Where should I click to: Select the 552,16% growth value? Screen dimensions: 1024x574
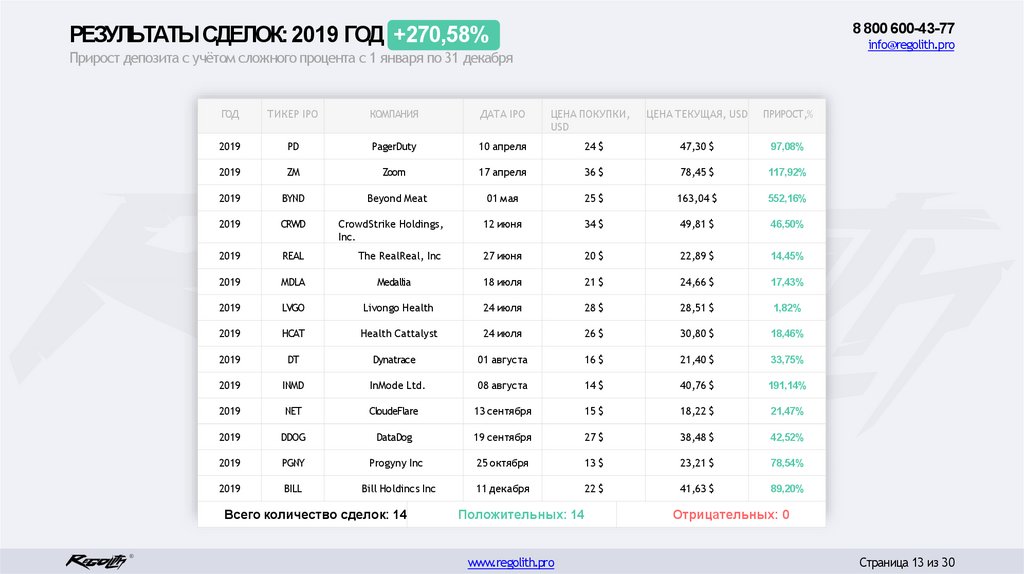click(787, 198)
